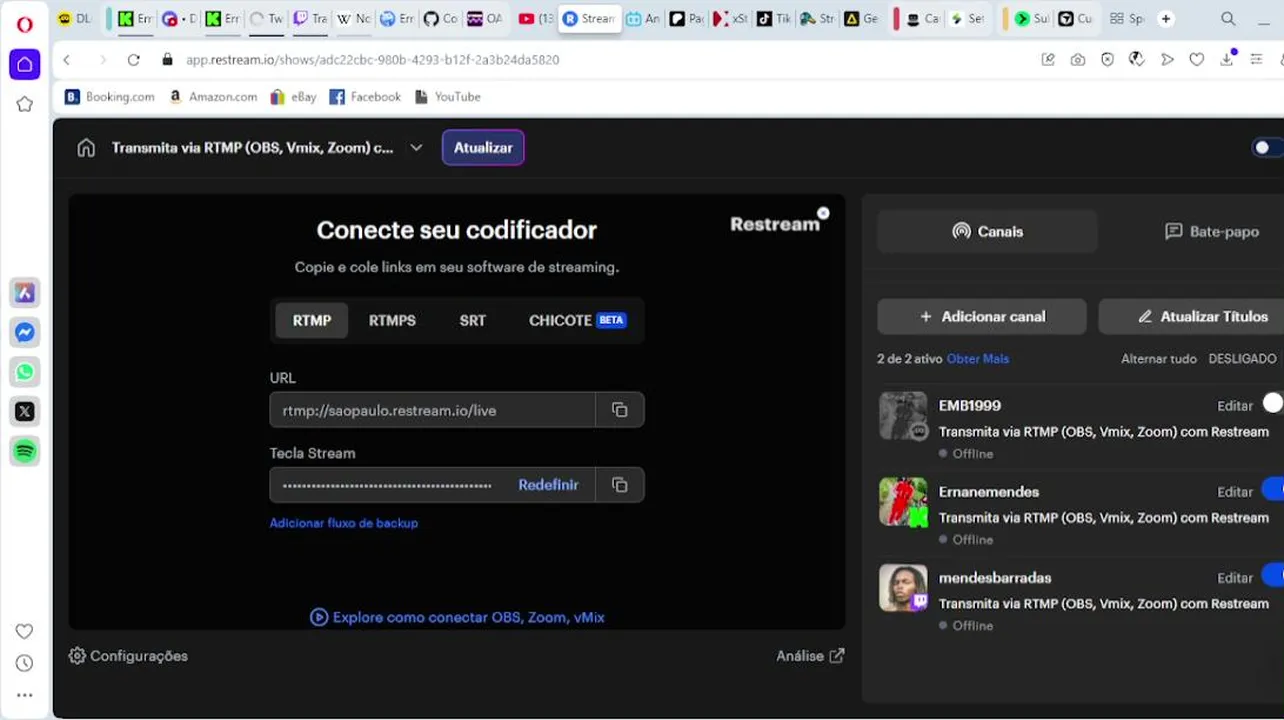Viewport: 1284px width, 720px height.
Task: Click the hidden stream key field
Action: click(x=390, y=485)
